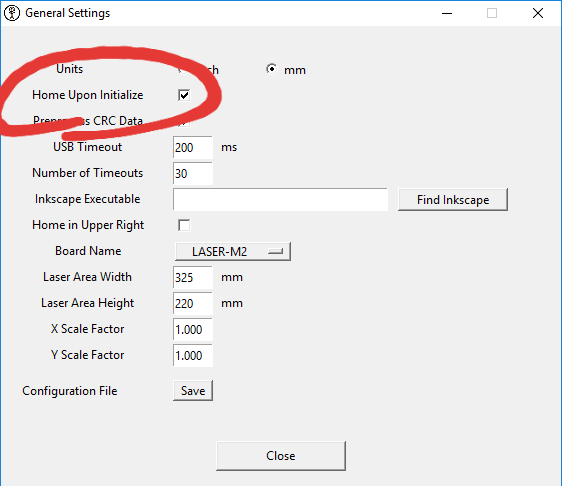Close window with title bar X

(538, 13)
